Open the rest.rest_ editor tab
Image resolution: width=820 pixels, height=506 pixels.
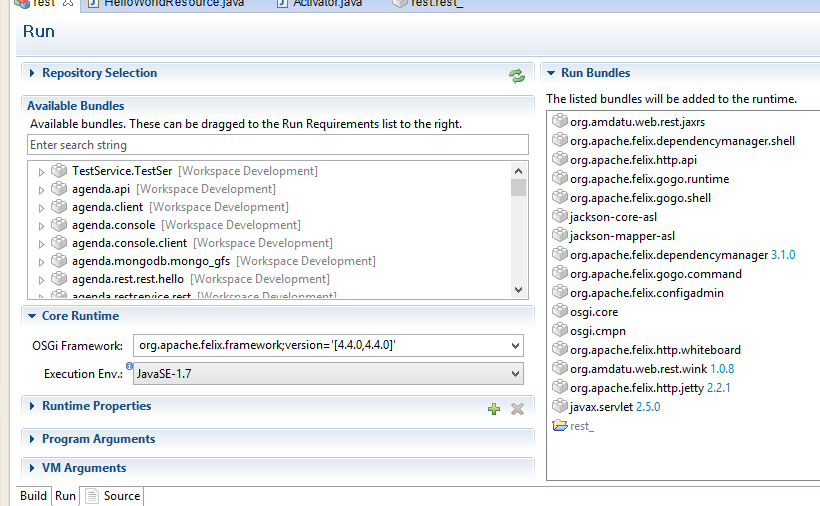click(428, 4)
